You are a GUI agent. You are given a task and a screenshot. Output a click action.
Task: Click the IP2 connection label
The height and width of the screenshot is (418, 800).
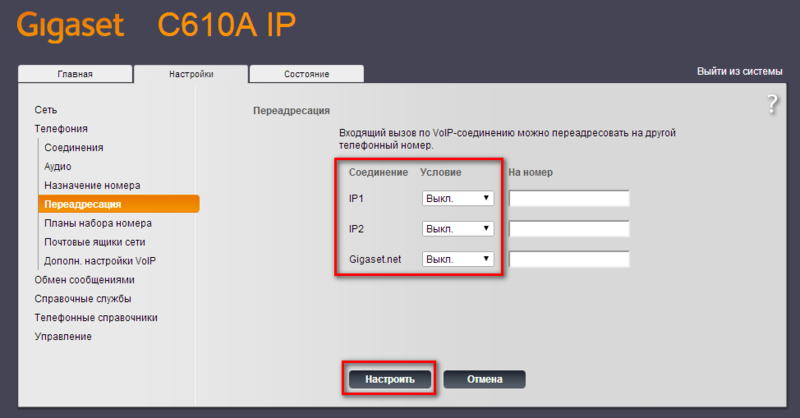(356, 229)
